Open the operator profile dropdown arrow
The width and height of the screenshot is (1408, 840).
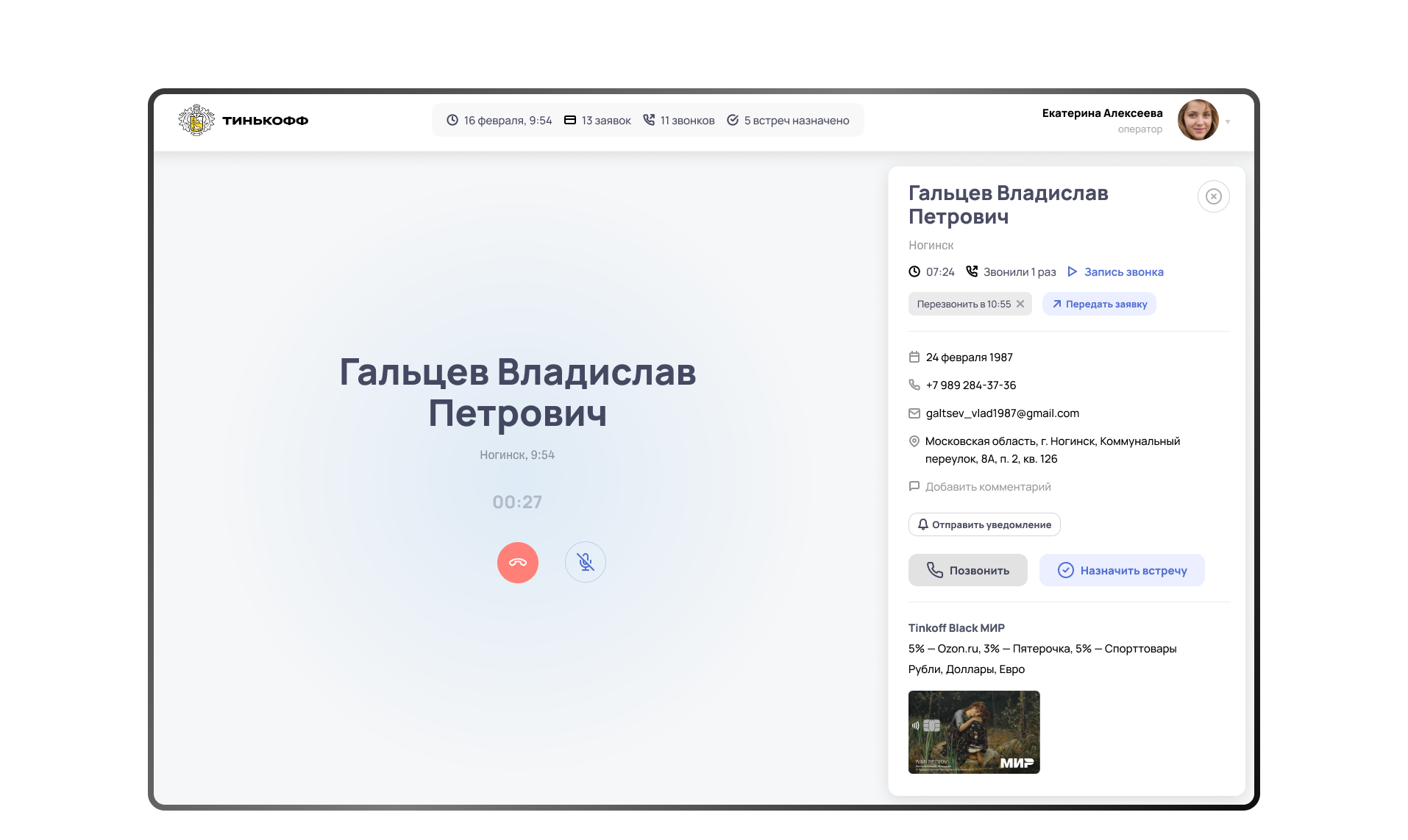pos(1228,121)
